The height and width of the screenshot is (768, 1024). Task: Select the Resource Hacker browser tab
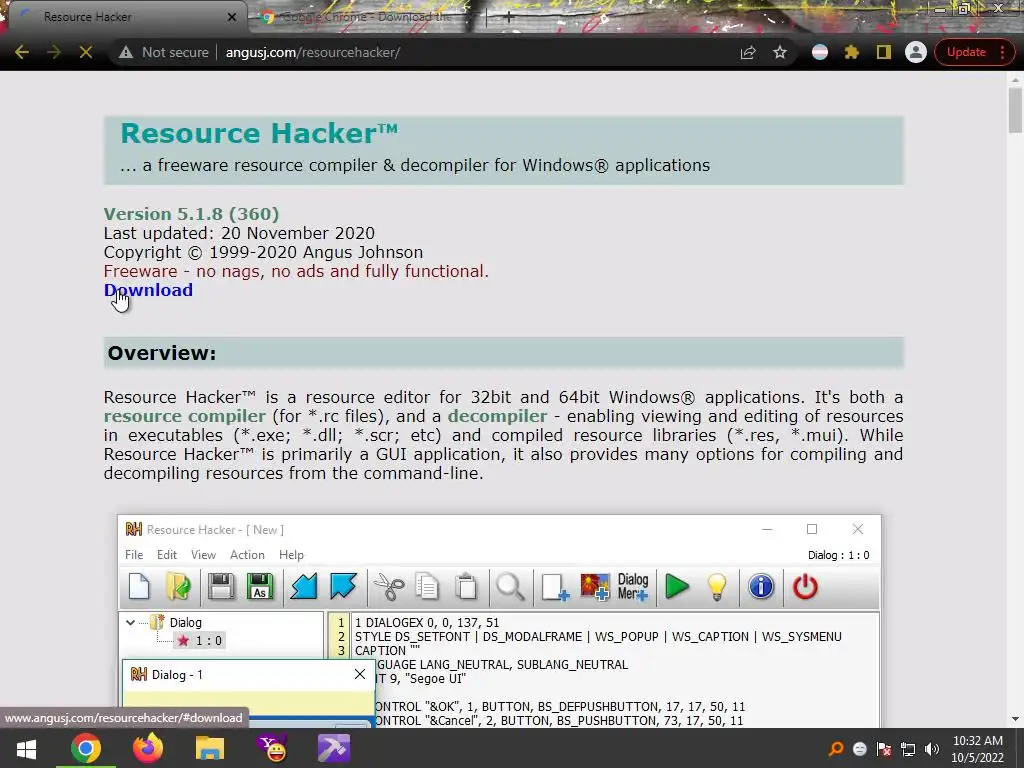(x=124, y=17)
